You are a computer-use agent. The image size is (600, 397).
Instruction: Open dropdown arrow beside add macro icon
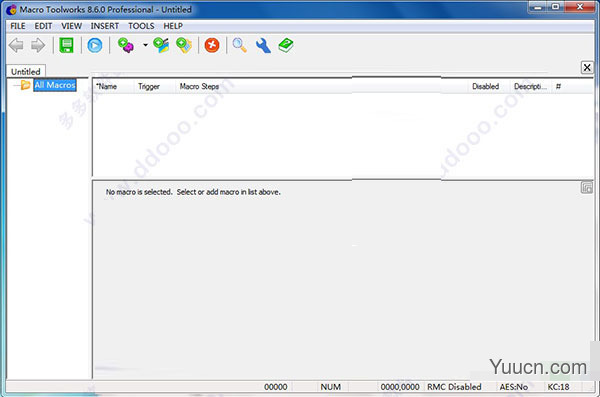145,45
